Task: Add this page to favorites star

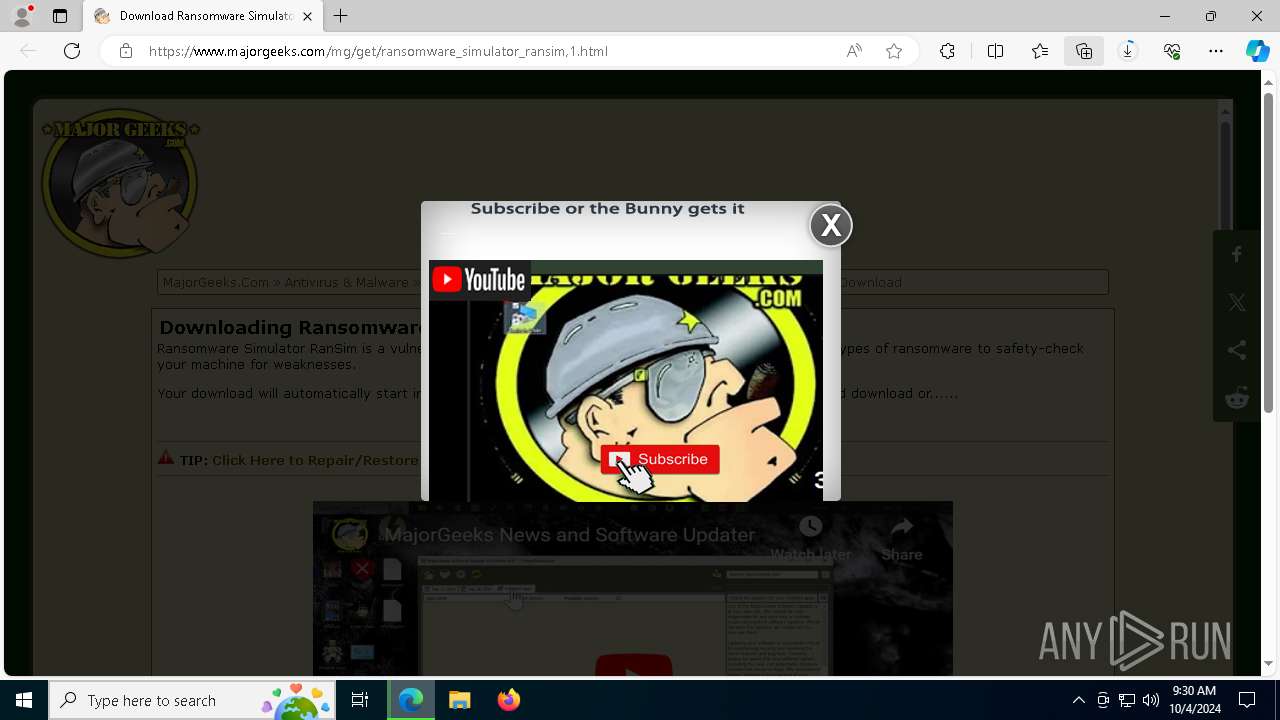Action: [x=894, y=51]
